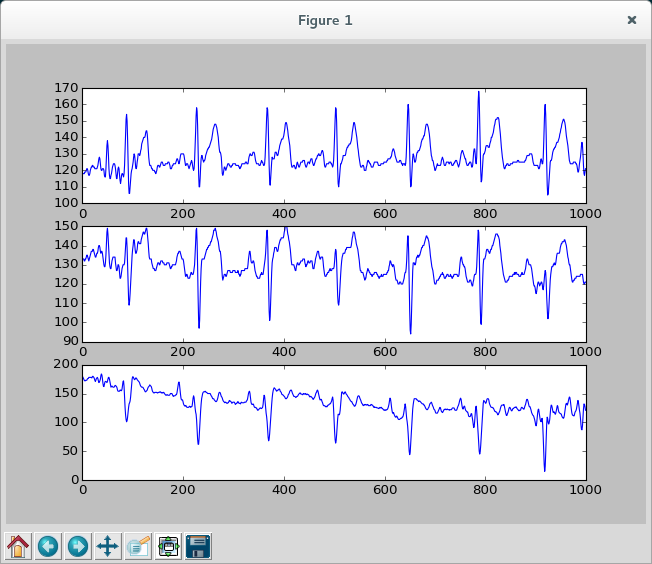Click the 400 x-axis label under top plot
This screenshot has height=564, width=652.
click(283, 213)
